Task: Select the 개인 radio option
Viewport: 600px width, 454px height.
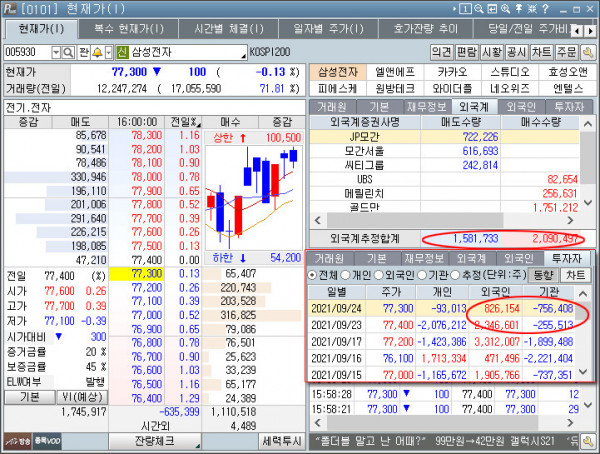Action: 345,275
